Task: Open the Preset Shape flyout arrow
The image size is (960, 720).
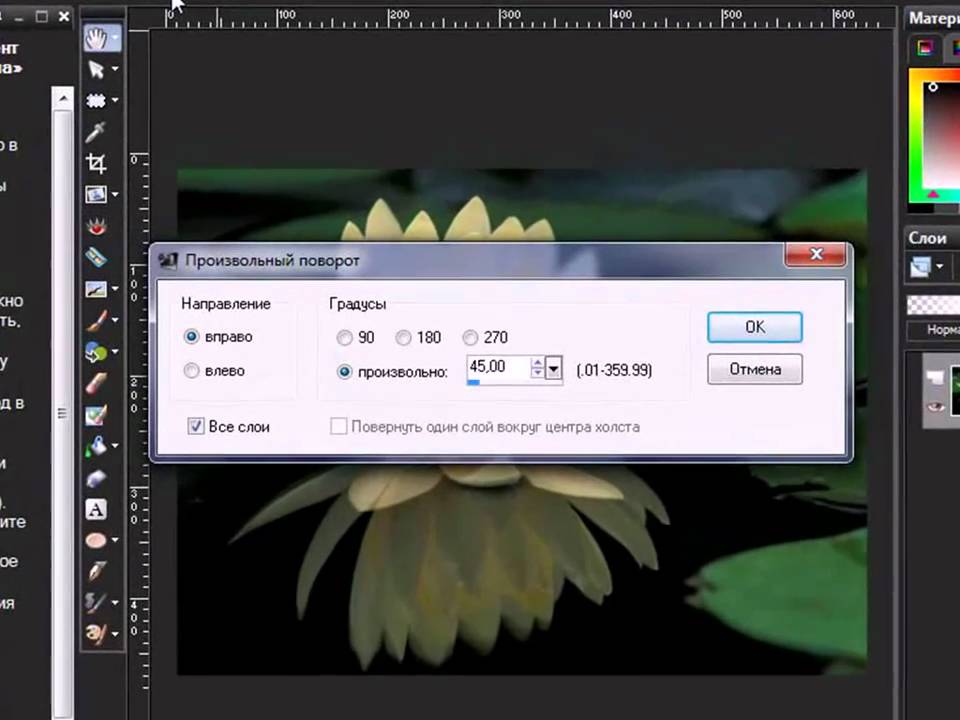Action: point(115,540)
